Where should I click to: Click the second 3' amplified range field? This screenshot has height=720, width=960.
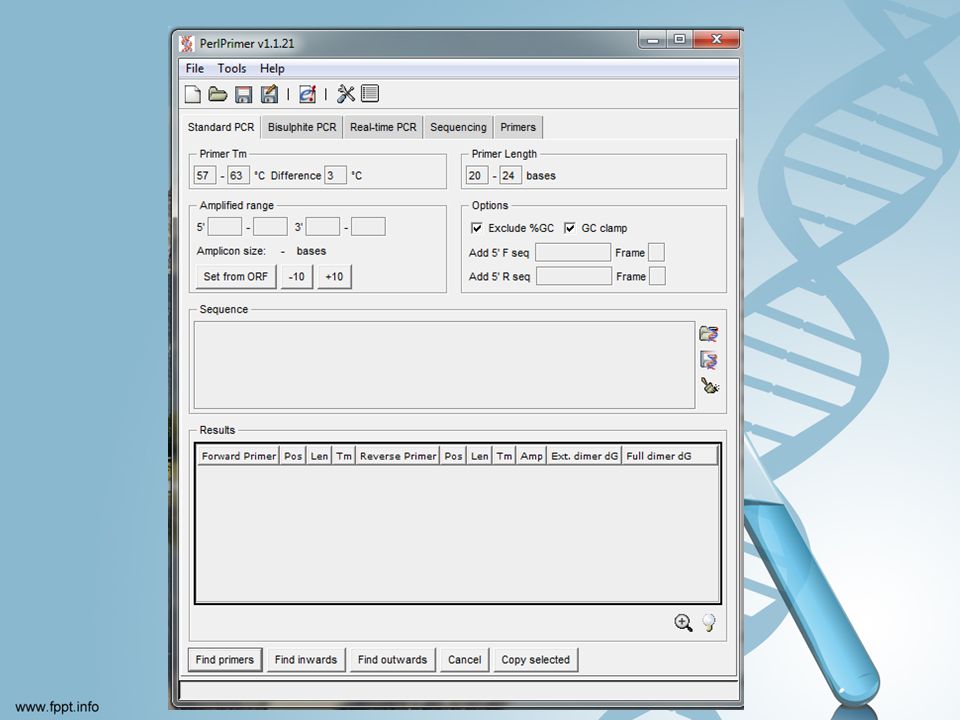368,227
